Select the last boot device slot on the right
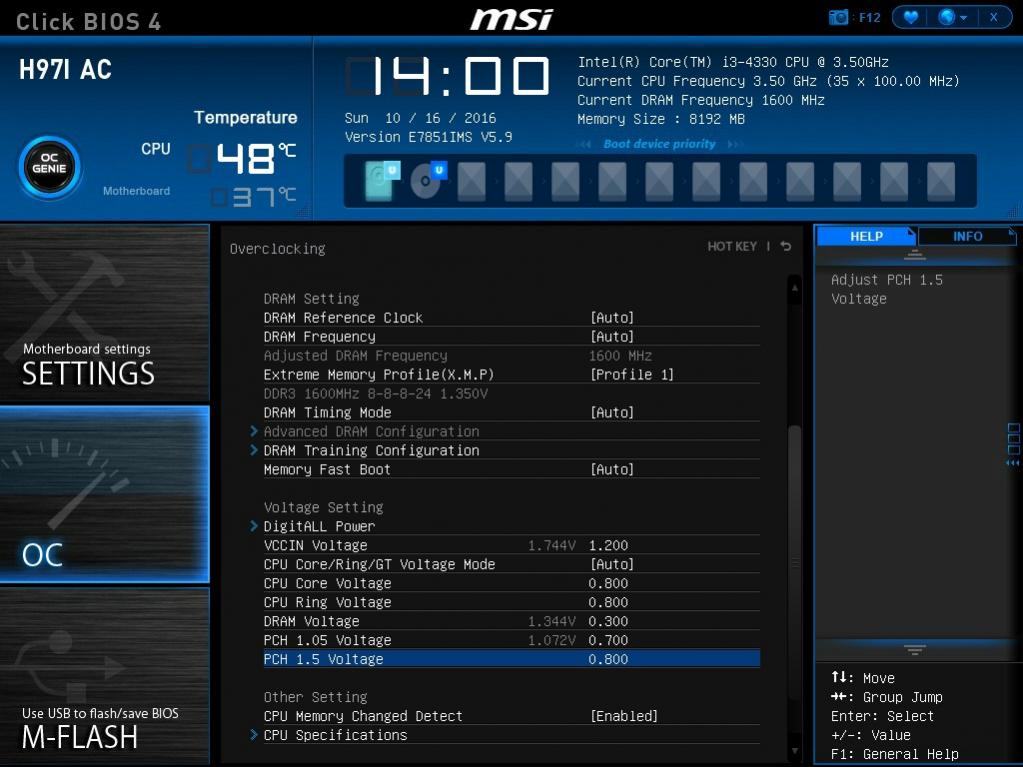 pos(941,181)
